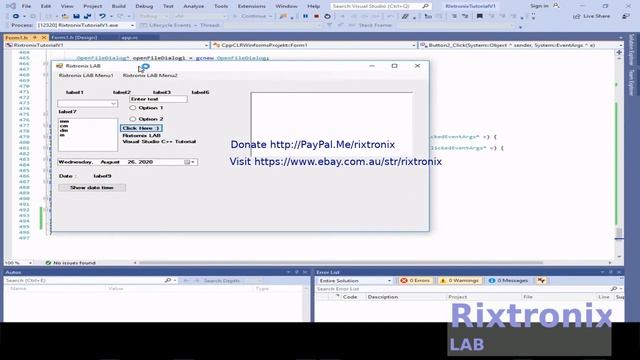This screenshot has width=640, height=360.
Task: Switch to the app.rc tab
Action: pyautogui.click(x=129, y=38)
